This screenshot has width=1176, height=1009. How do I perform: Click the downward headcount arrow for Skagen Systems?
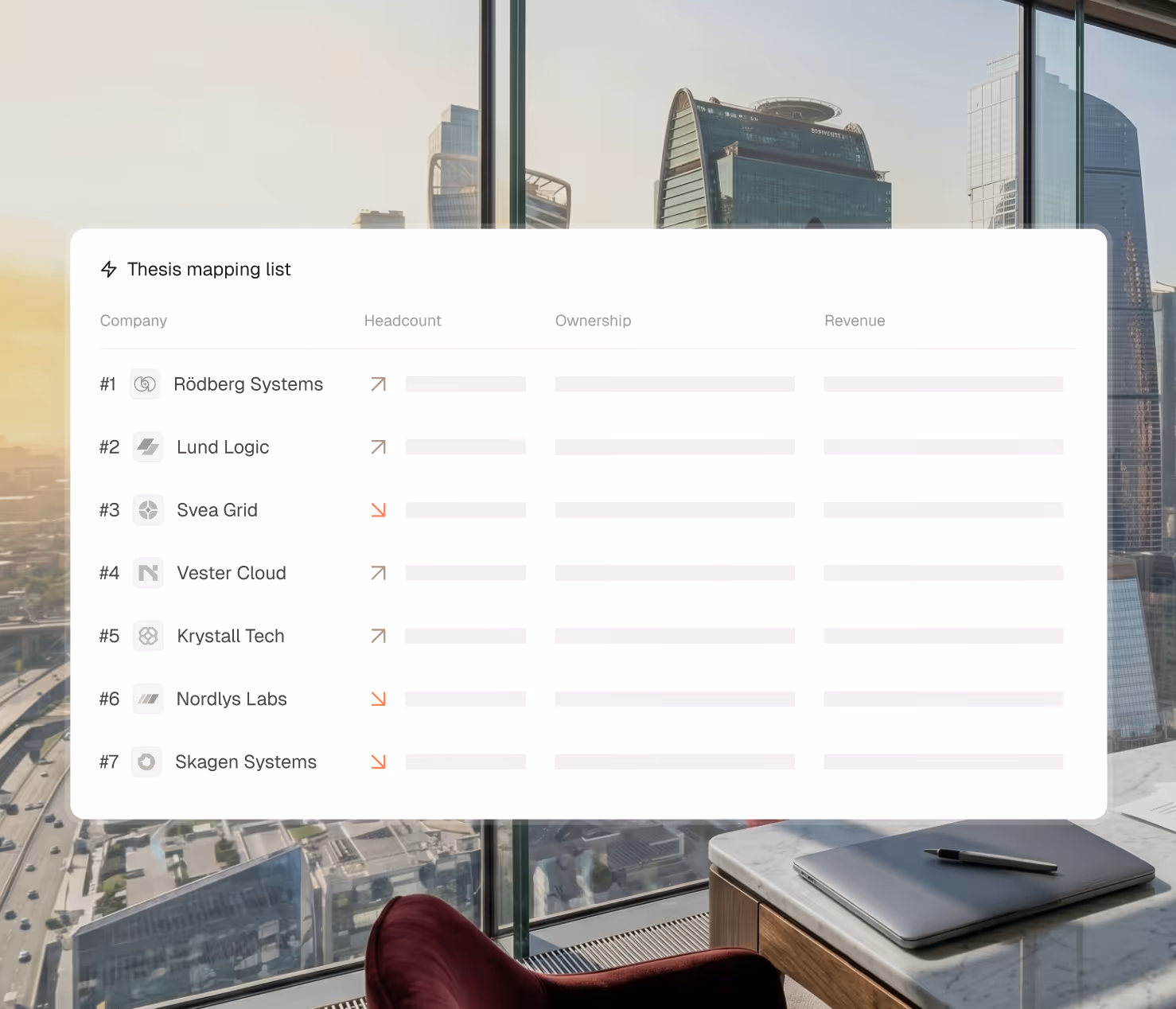379,762
